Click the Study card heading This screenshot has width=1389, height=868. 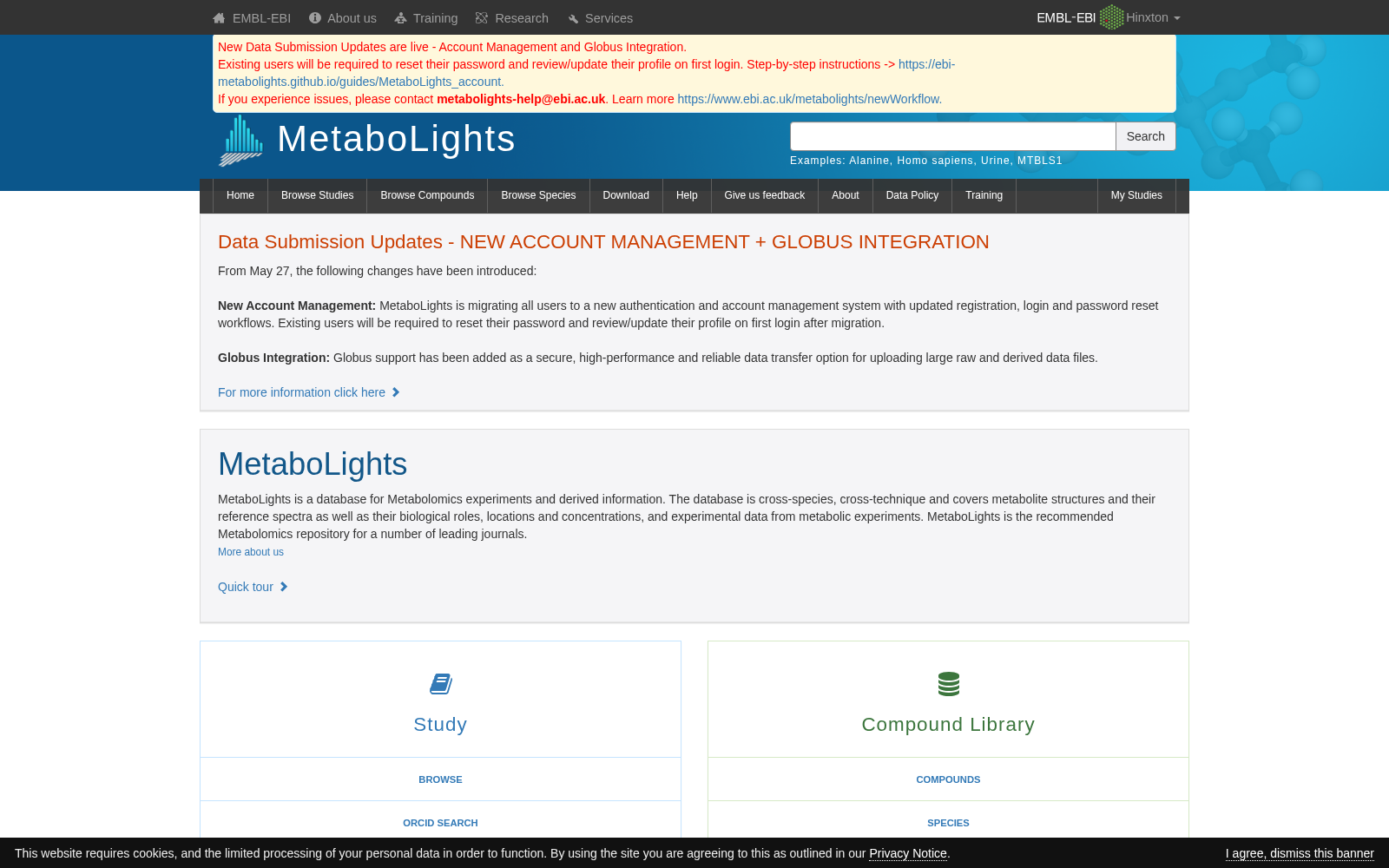pyautogui.click(x=440, y=724)
